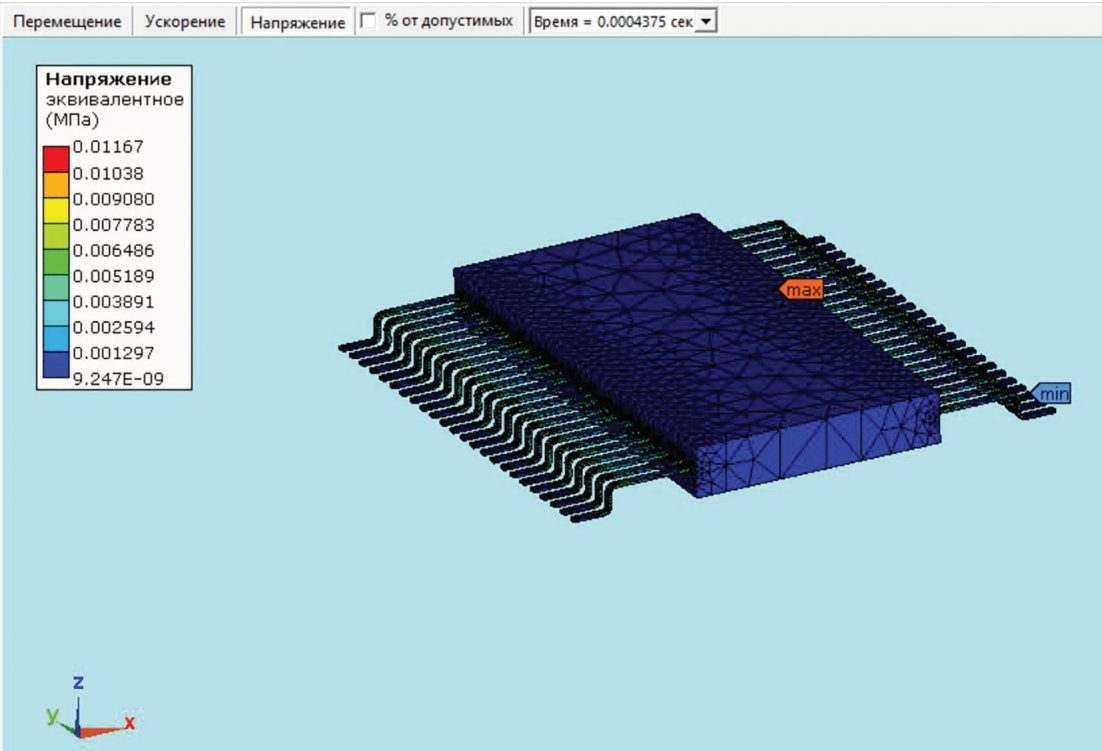1102x751 pixels.
Task: Click the yellow legend color swatch
Action: (x=56, y=211)
